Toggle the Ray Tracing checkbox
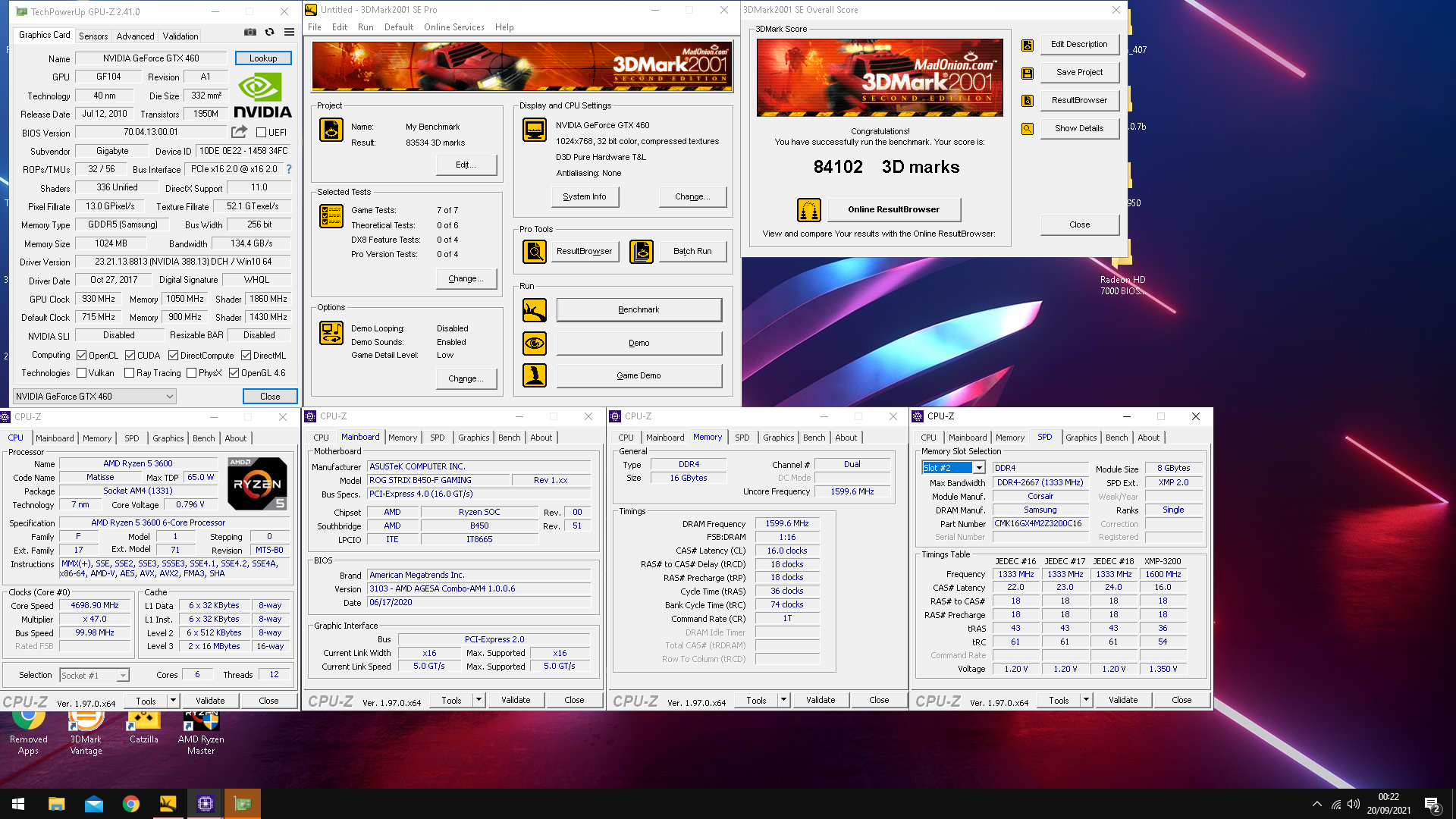Viewport: 1456px width, 819px height. tap(129, 373)
